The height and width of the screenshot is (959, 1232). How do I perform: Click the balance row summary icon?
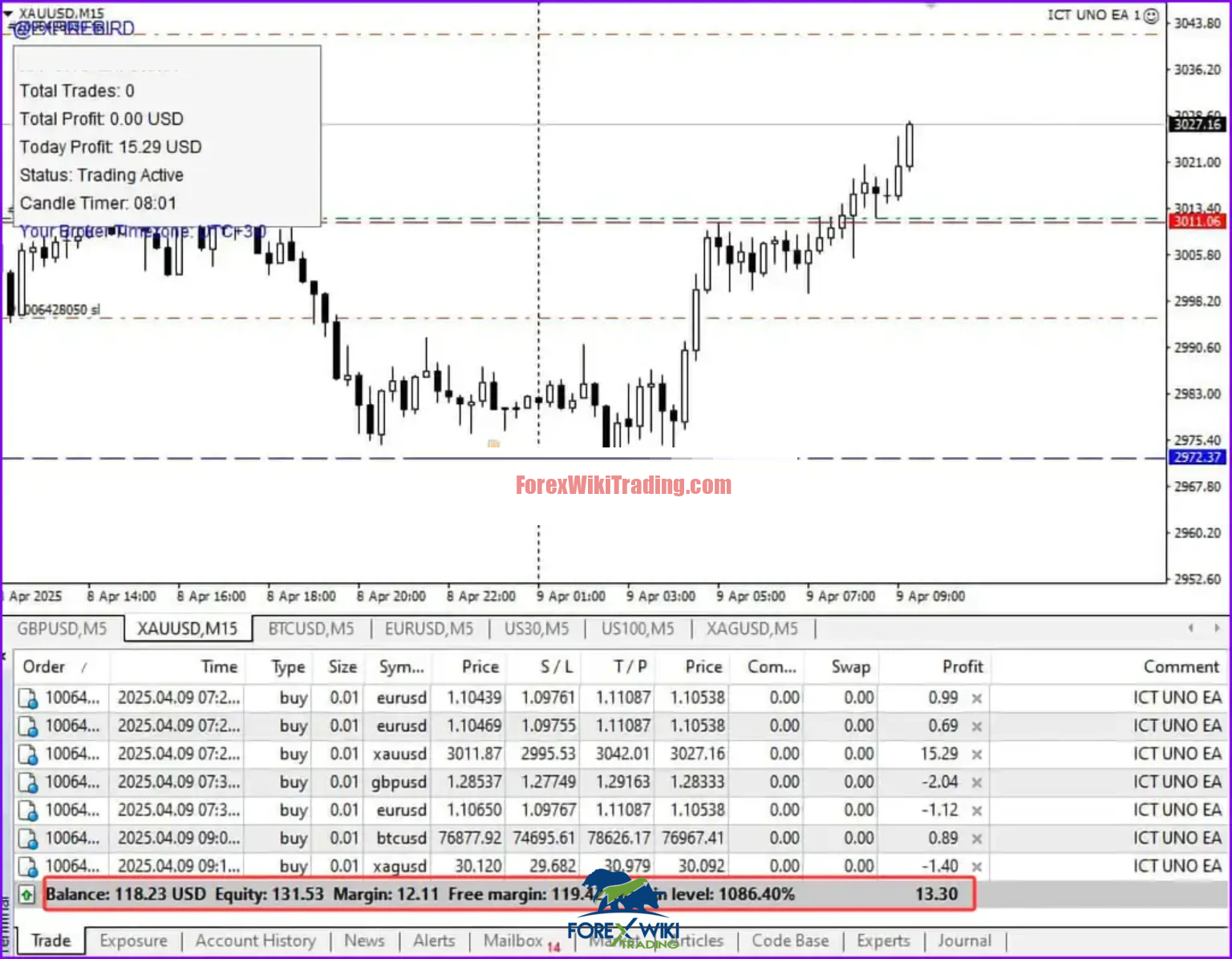27,894
